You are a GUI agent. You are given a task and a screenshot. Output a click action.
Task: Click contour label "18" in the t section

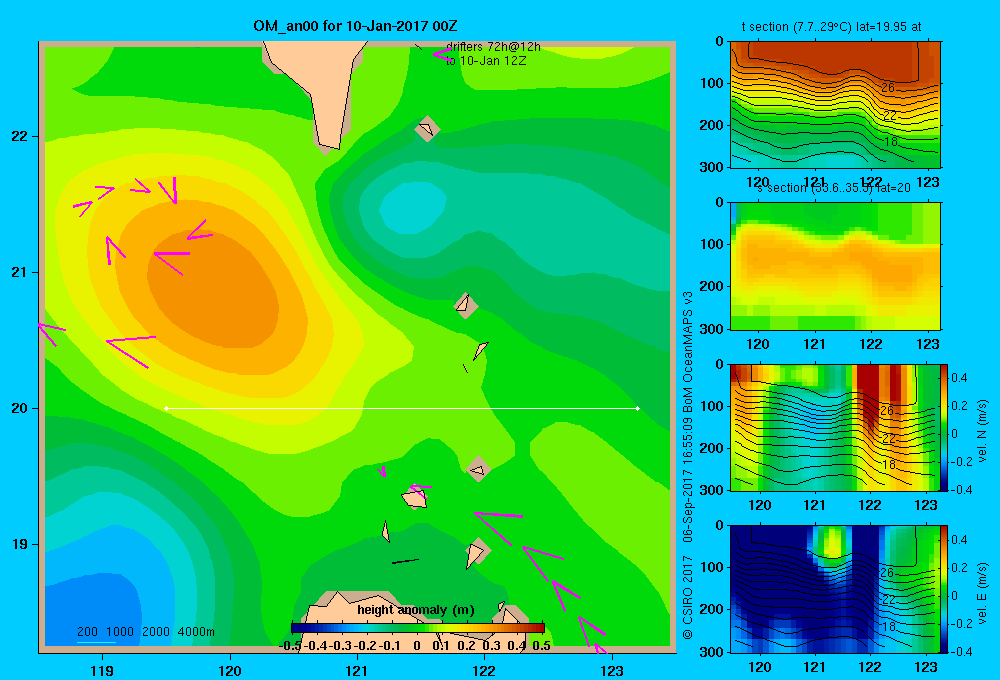(891, 142)
